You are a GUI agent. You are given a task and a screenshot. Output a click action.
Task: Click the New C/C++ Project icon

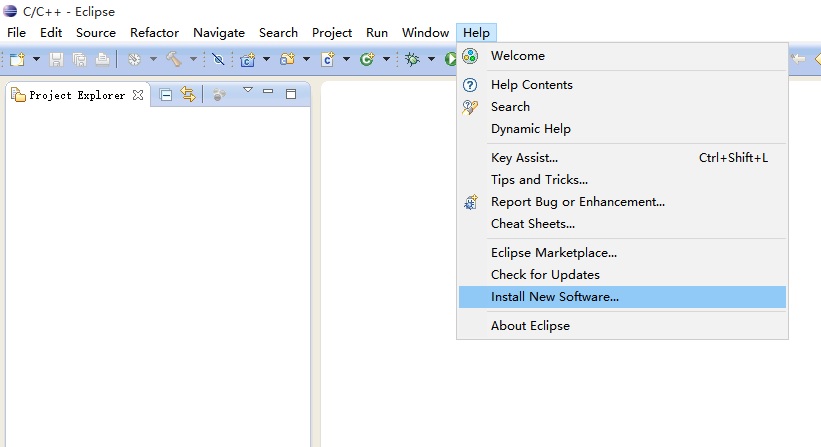[x=248, y=59]
